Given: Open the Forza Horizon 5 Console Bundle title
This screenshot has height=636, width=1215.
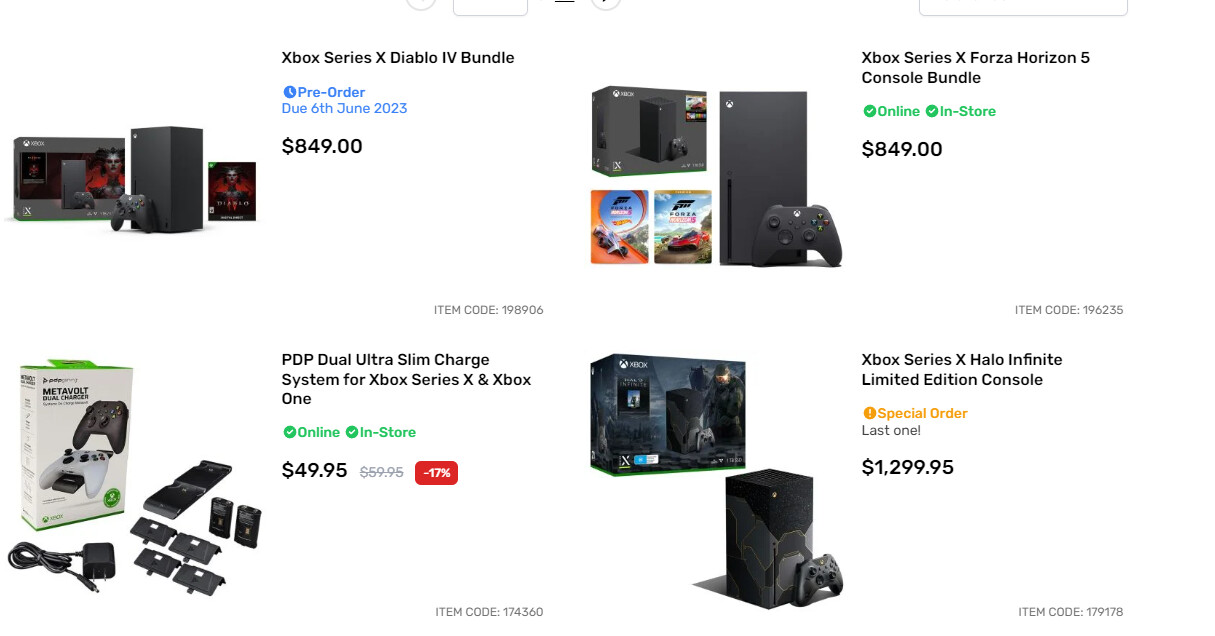Looking at the screenshot, I should click(x=975, y=68).
